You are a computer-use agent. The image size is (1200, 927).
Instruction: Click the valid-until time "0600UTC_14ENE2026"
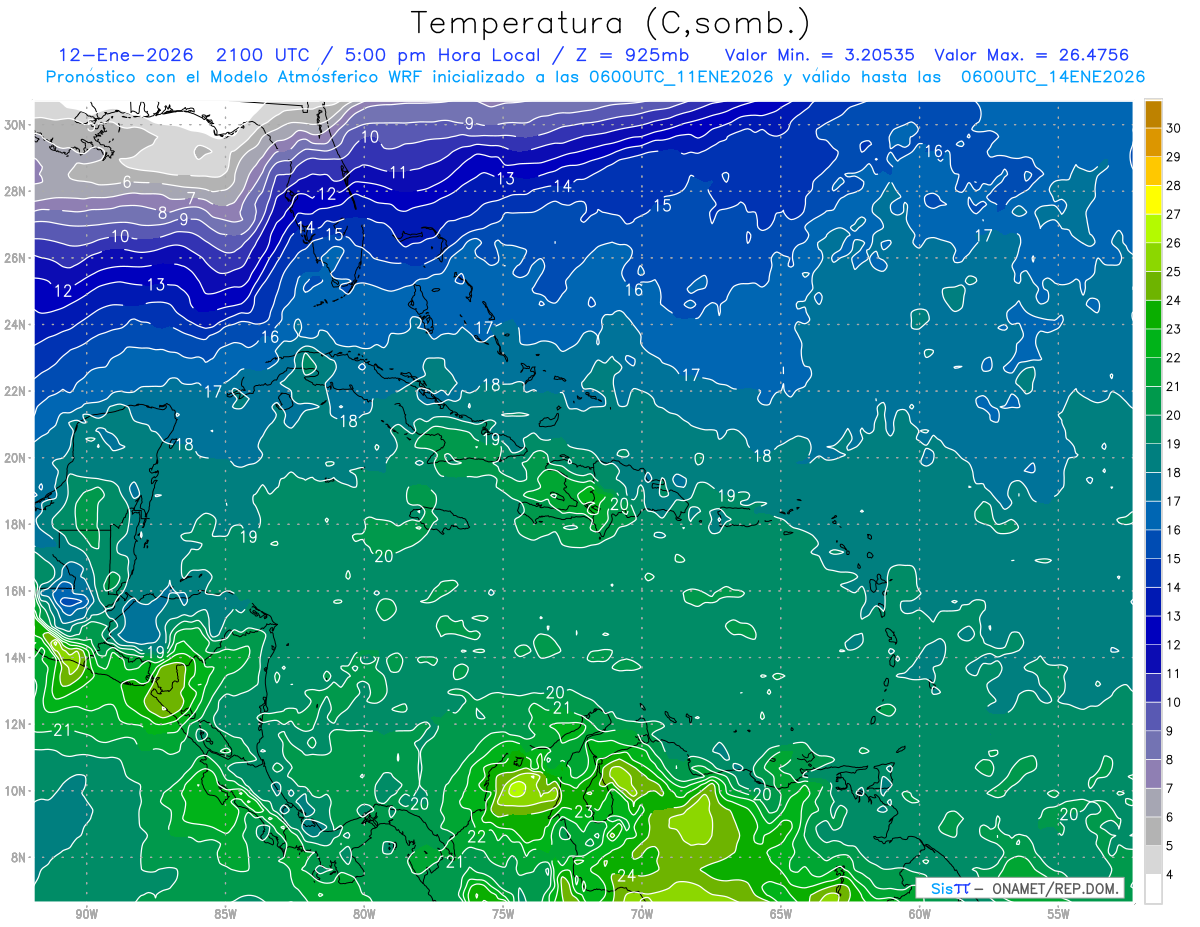click(x=1052, y=76)
